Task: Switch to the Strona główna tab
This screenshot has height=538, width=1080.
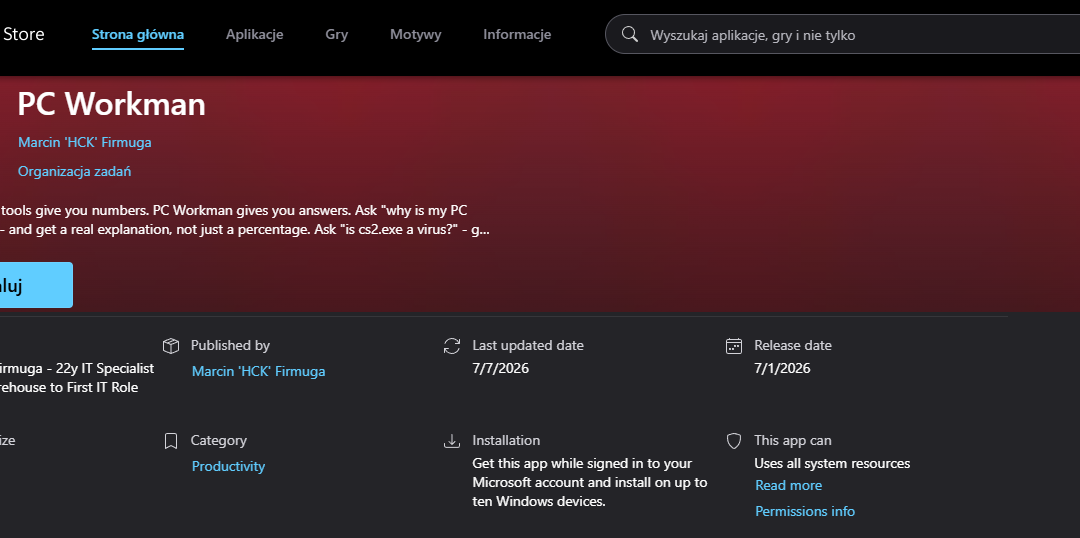Action: click(x=138, y=34)
